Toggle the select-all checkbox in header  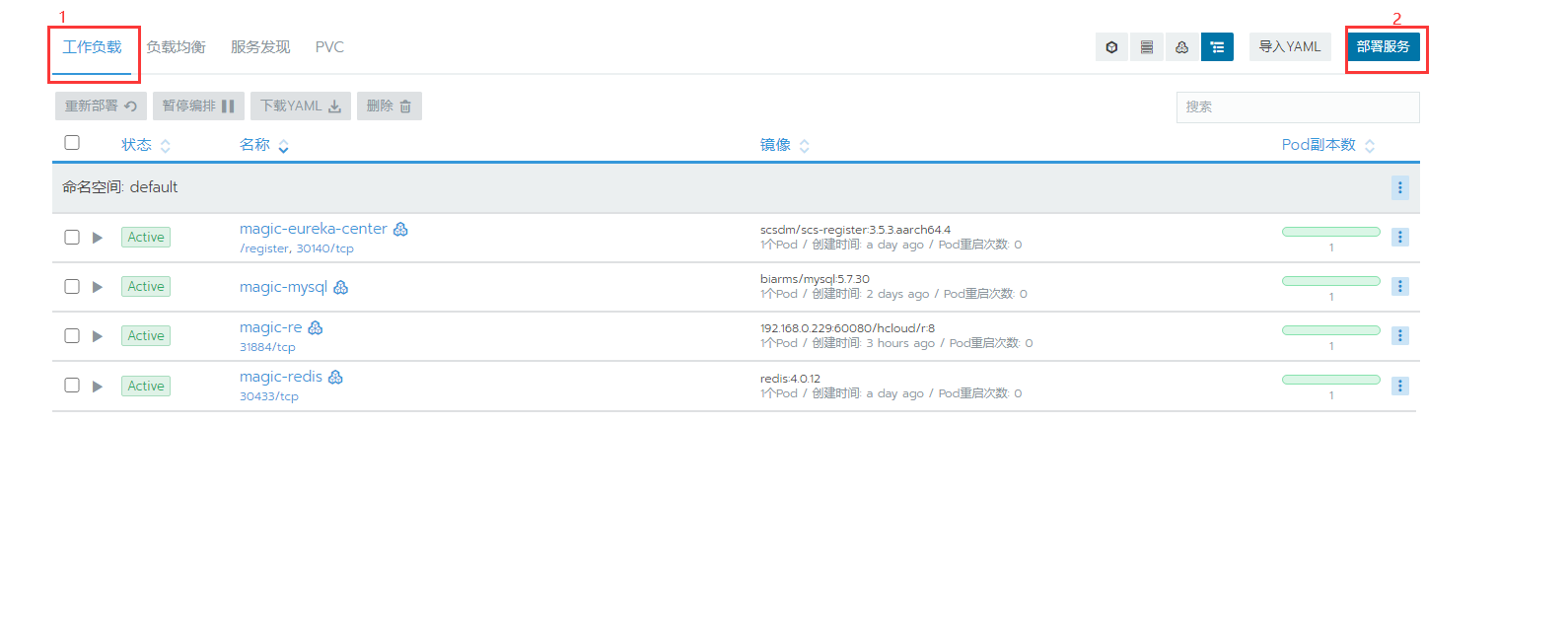coord(72,143)
